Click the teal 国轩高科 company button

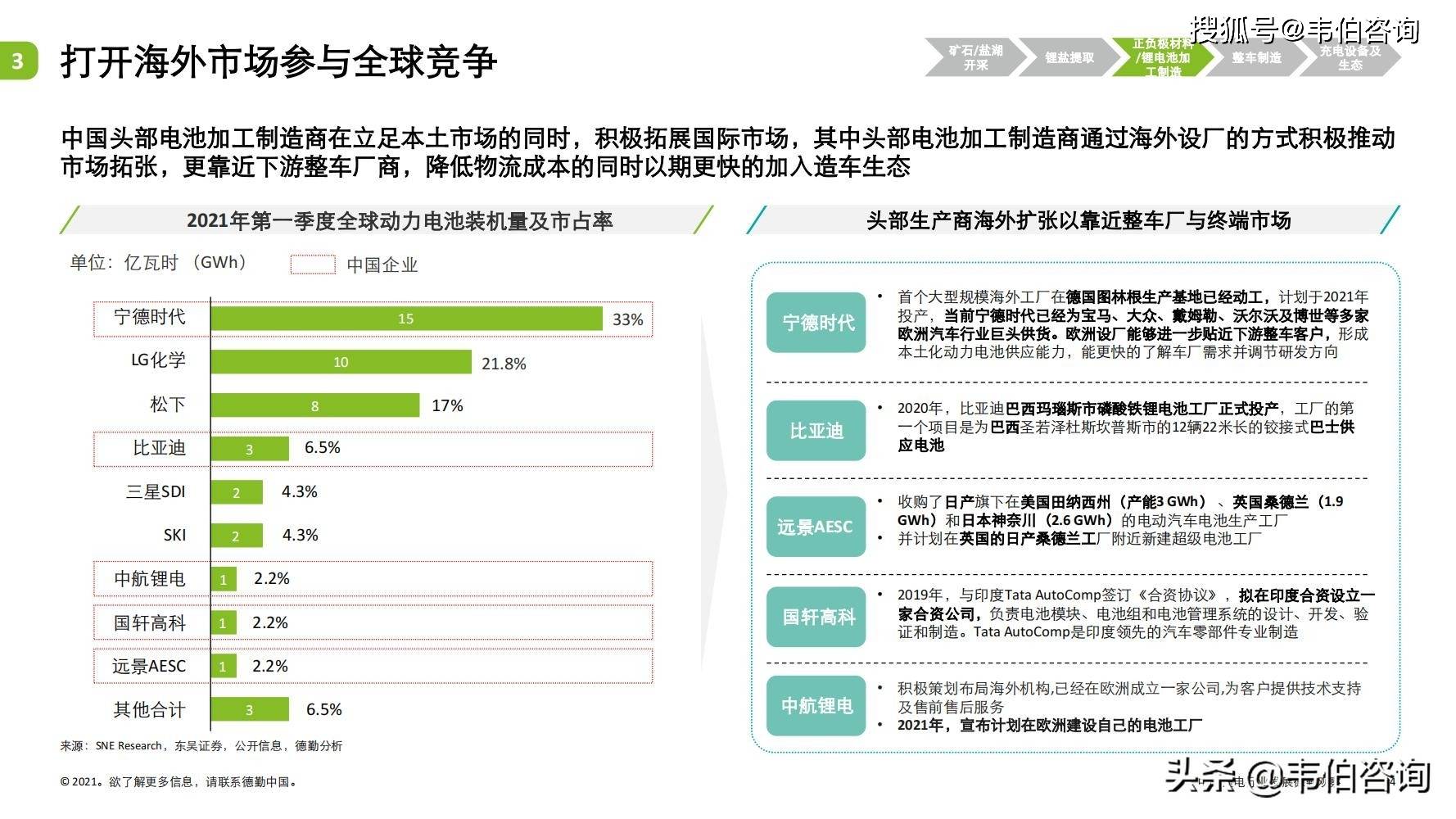[816, 617]
